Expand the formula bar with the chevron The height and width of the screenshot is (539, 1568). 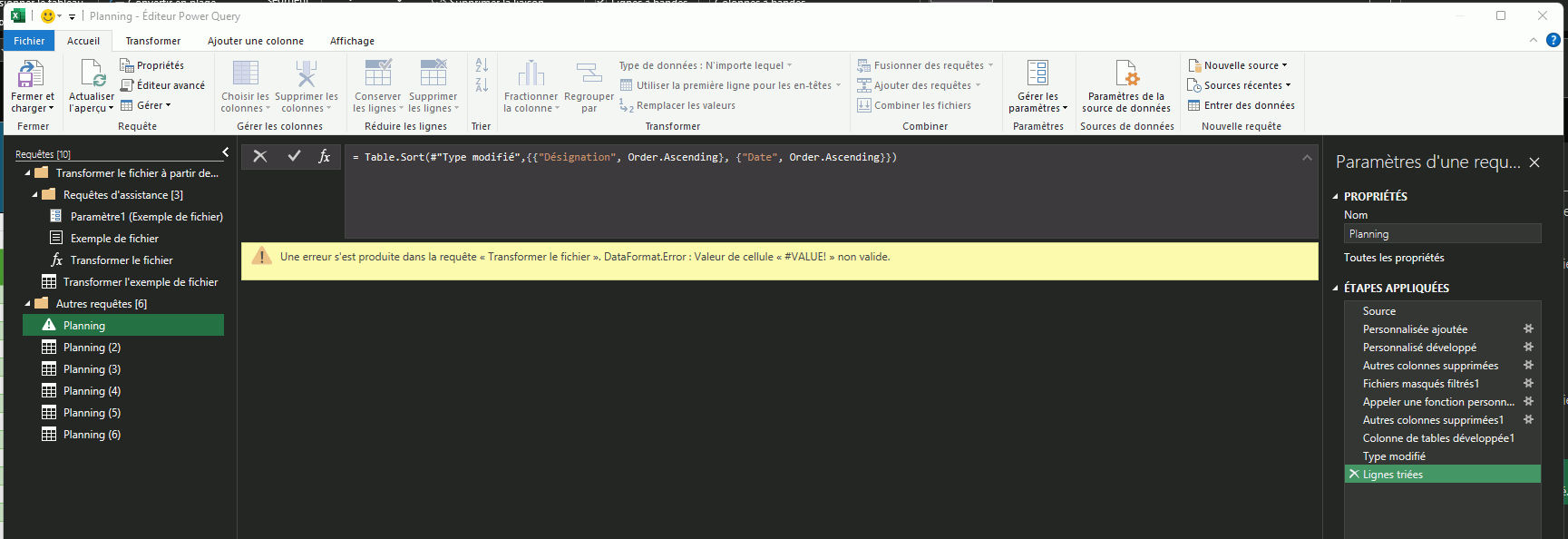(x=1307, y=157)
